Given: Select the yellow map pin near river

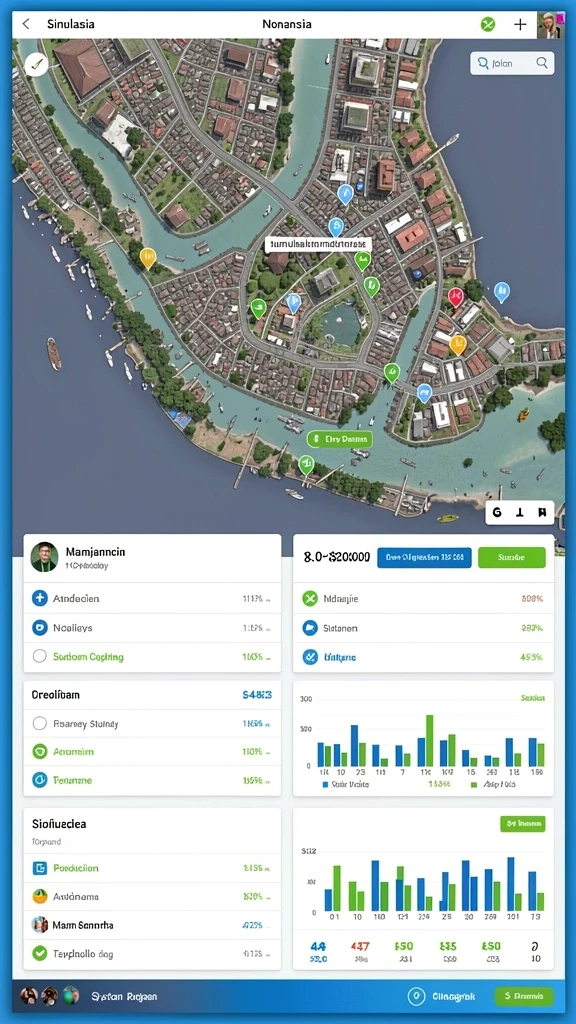Looking at the screenshot, I should (148, 257).
